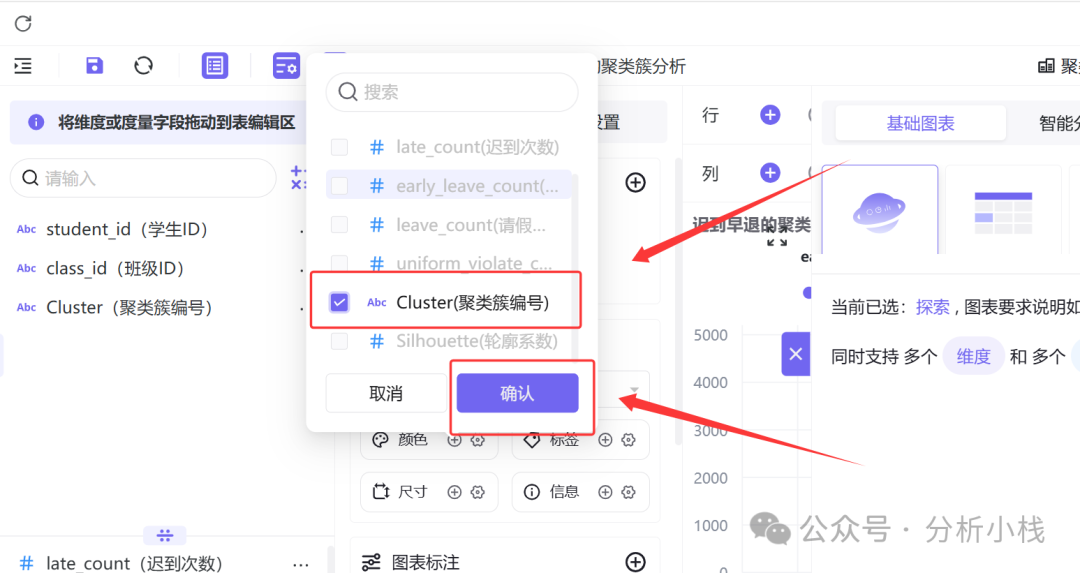Collapse the left sidebar menu icon

pos(23,66)
